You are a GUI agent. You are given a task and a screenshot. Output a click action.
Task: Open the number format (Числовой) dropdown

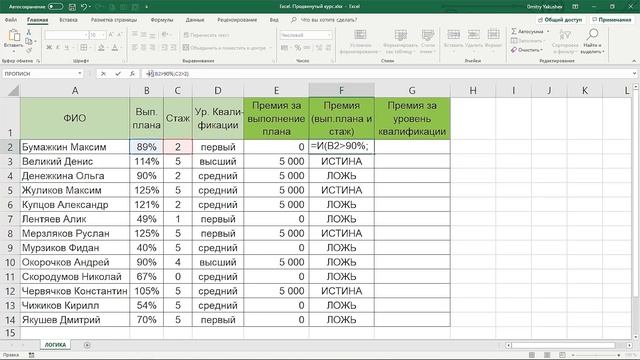(x=329, y=35)
